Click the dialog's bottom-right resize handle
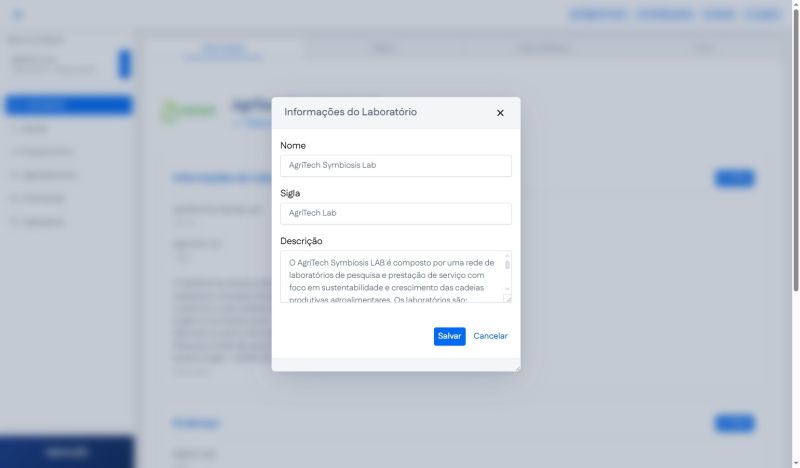800x468 pixels. (516, 367)
